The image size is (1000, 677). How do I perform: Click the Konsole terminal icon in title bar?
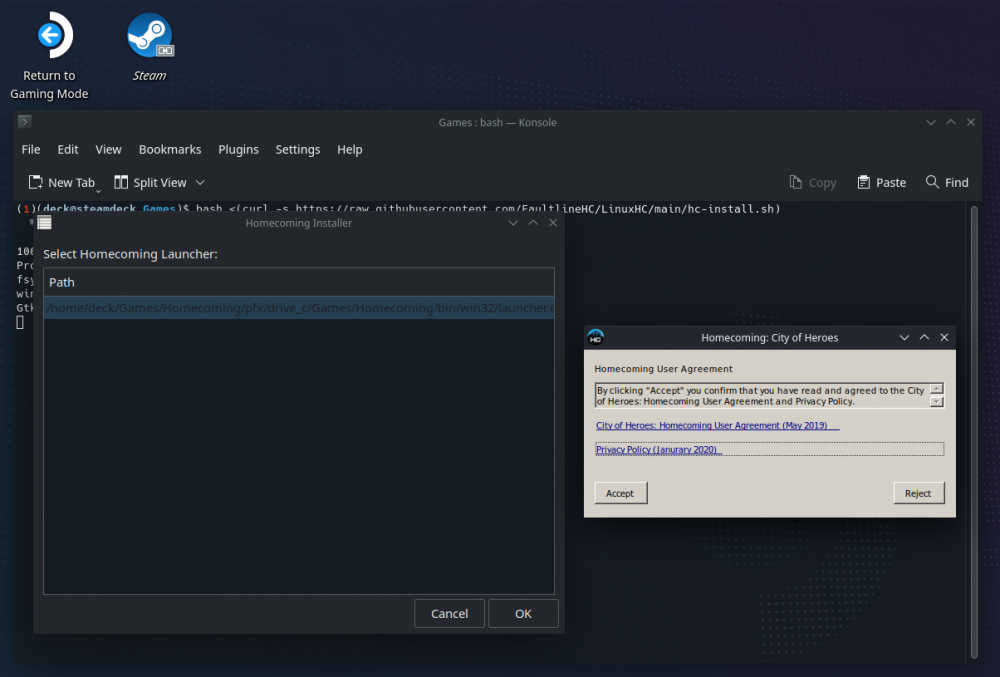tap(25, 122)
